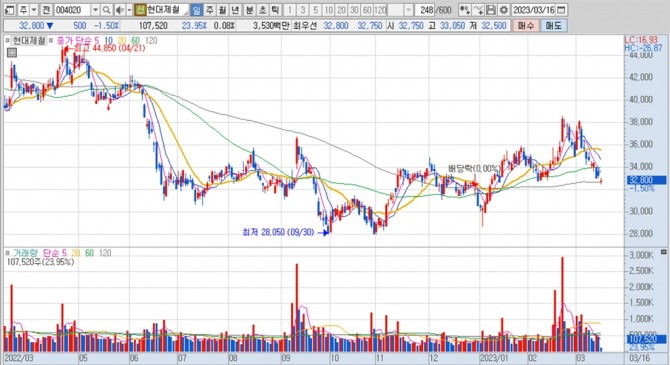Open chart settings gear icon

pyautogui.click(x=504, y=10)
